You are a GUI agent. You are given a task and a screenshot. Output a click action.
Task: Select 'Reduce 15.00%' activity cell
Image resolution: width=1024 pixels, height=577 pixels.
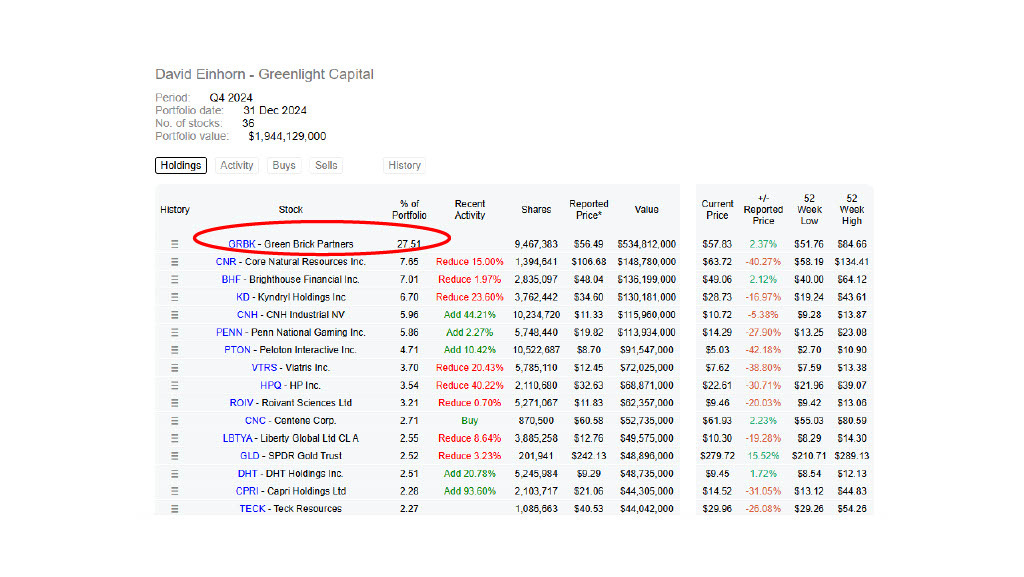click(x=470, y=262)
